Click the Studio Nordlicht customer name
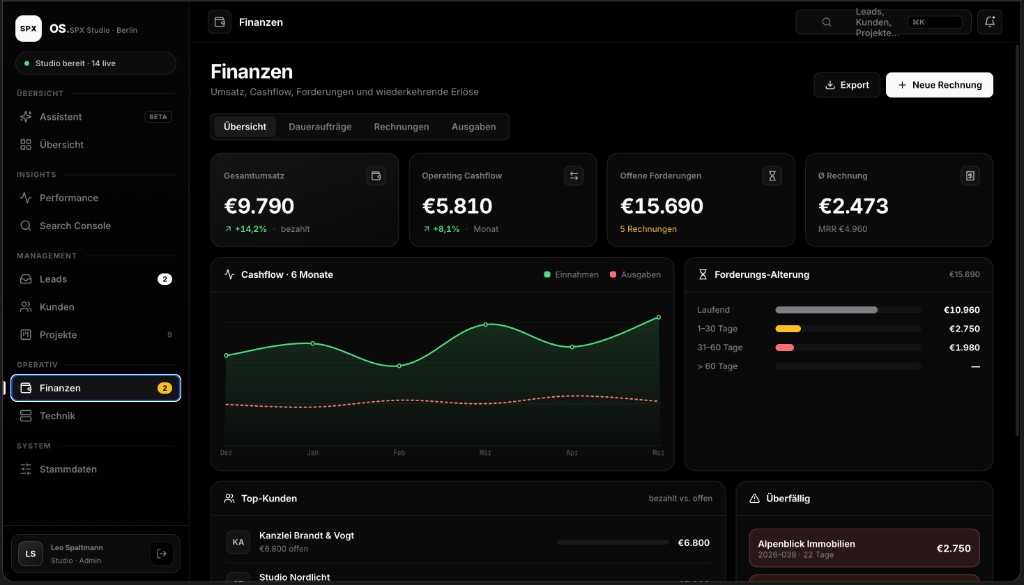1024x585 pixels. click(x=295, y=577)
